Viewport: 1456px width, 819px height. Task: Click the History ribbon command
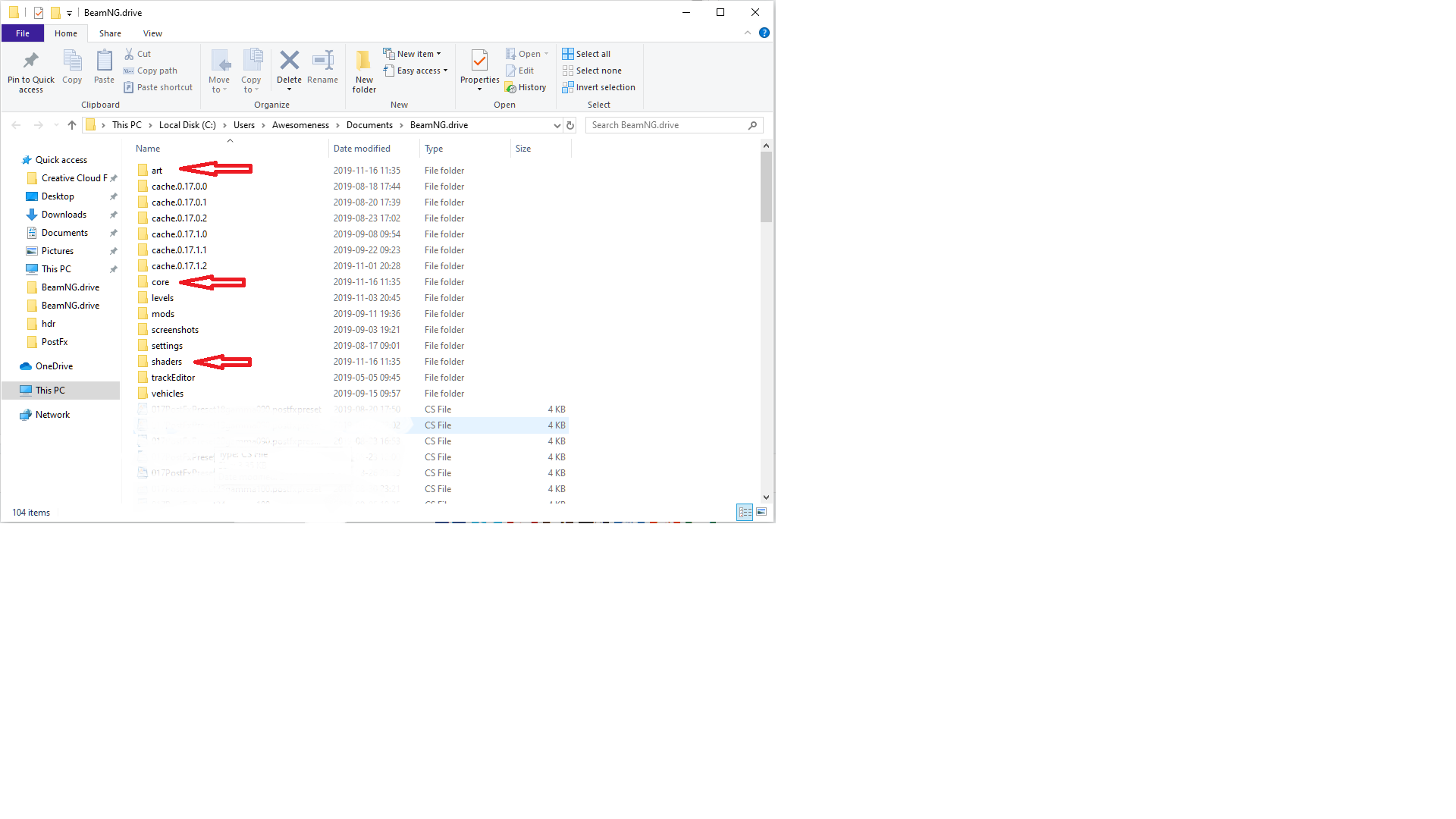coord(526,87)
